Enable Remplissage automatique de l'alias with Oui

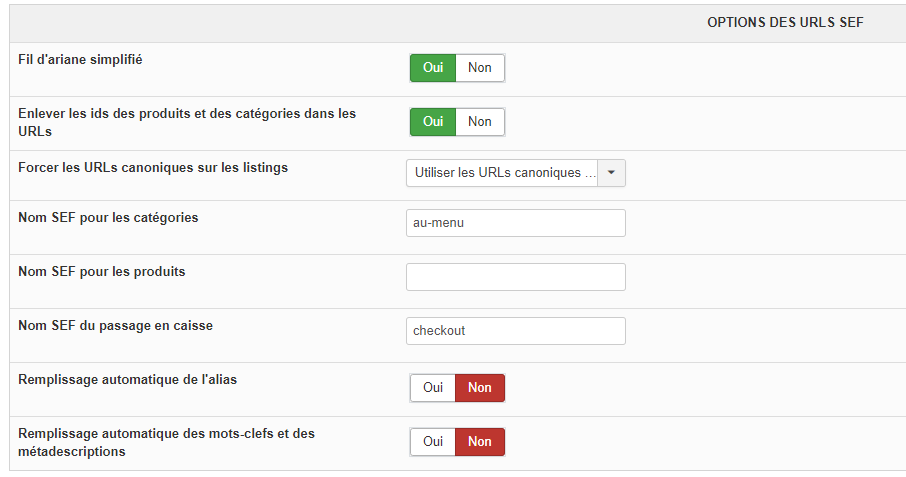(x=433, y=388)
